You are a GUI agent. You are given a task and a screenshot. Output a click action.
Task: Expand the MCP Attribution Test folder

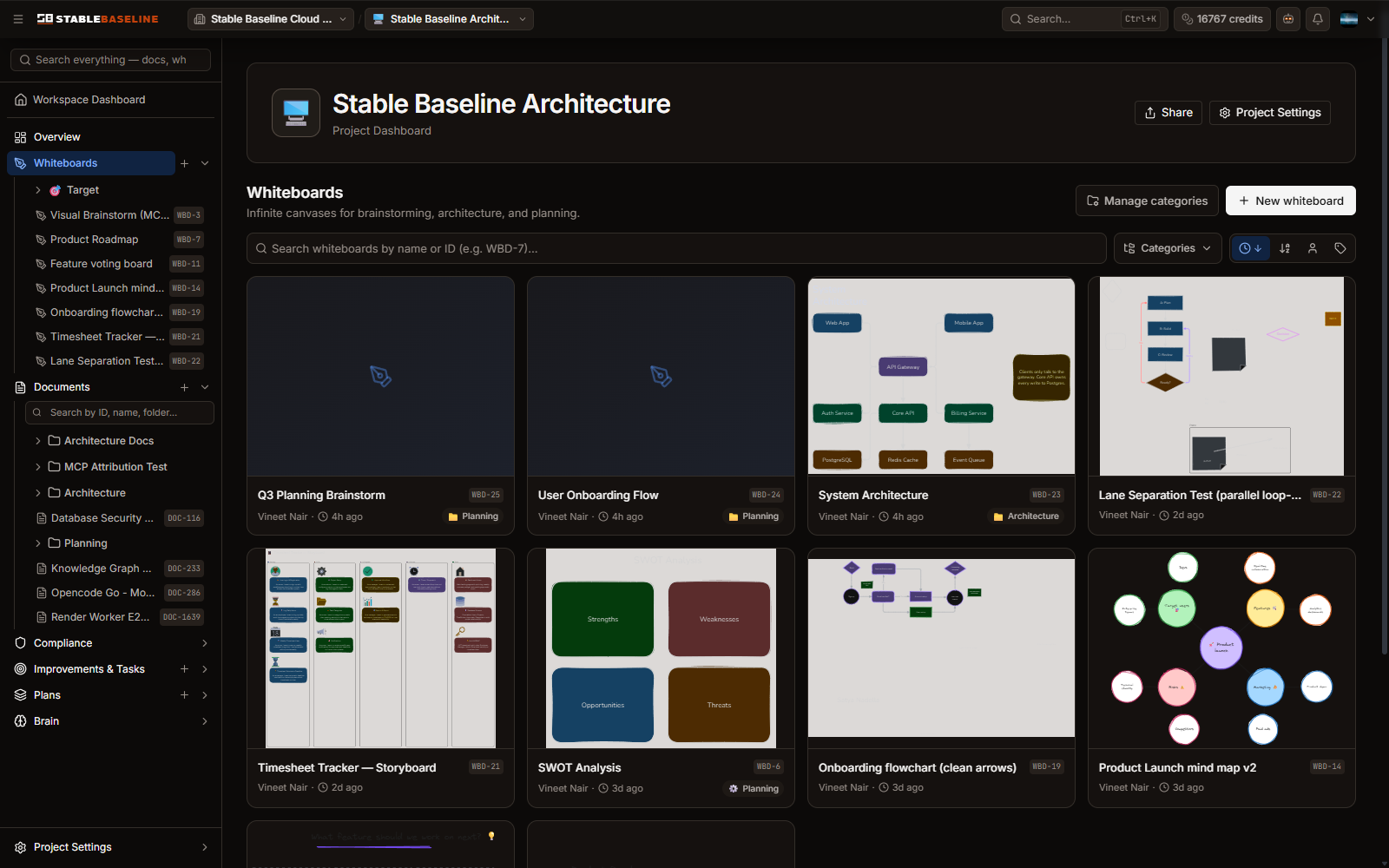coord(38,467)
